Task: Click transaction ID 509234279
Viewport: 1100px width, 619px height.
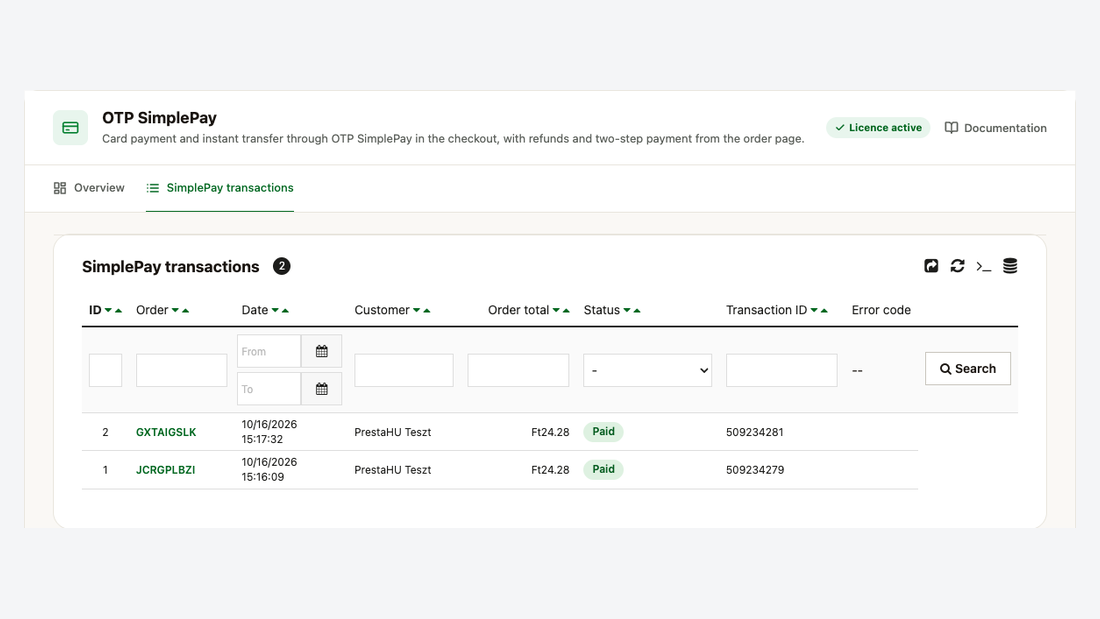Action: [755, 470]
